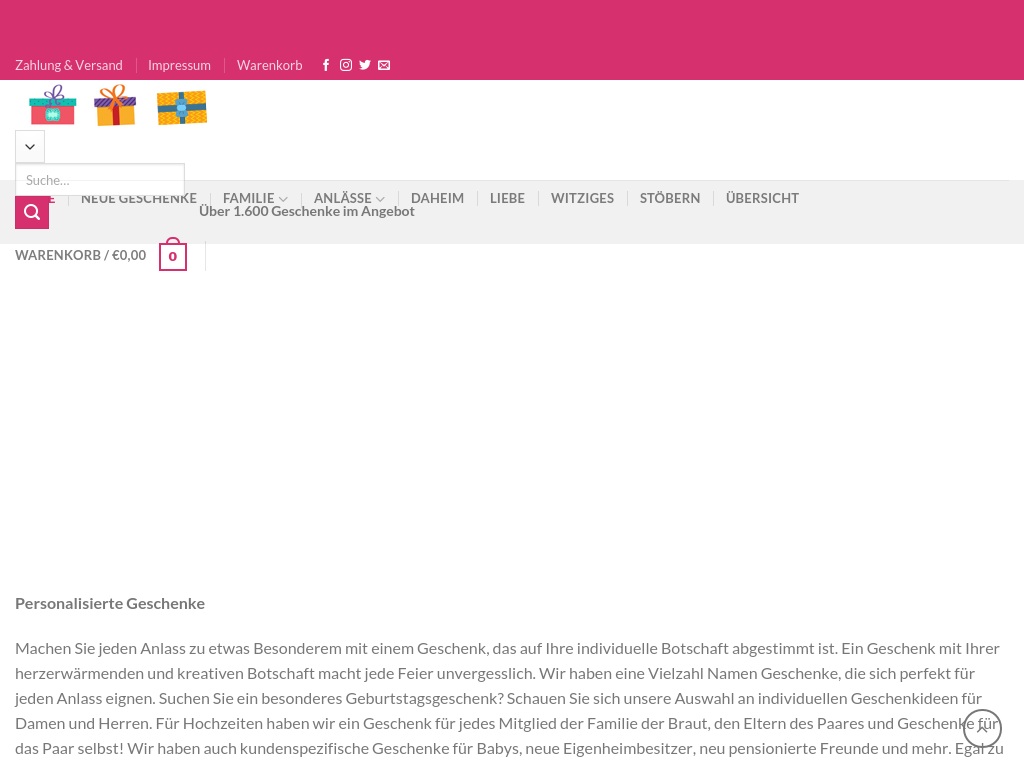Viewport: 1024px width, 768px height.
Task: Expand the Anlässe menu dropdown
Action: coord(349,198)
